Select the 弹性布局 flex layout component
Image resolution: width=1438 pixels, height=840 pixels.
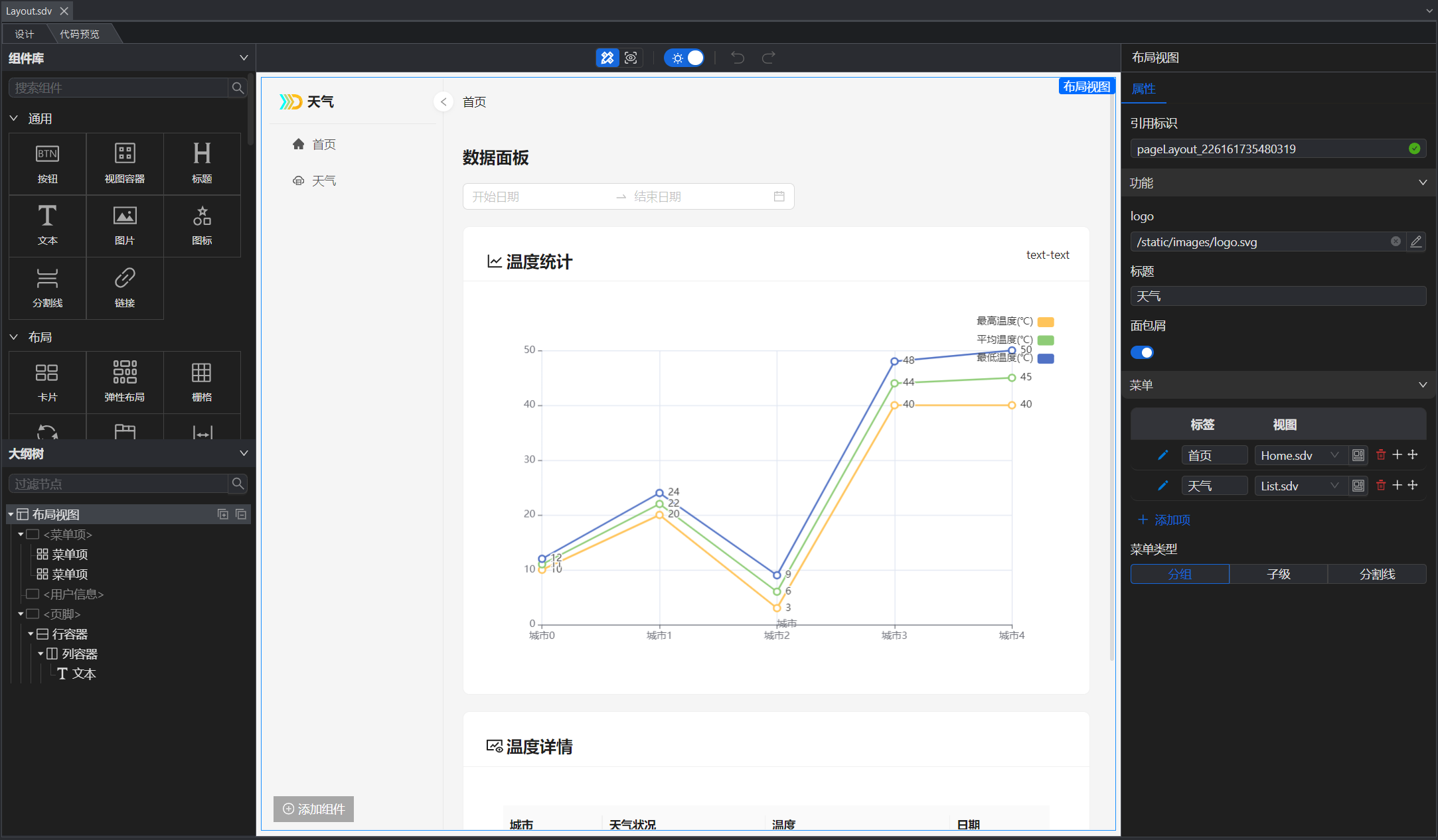tap(125, 382)
